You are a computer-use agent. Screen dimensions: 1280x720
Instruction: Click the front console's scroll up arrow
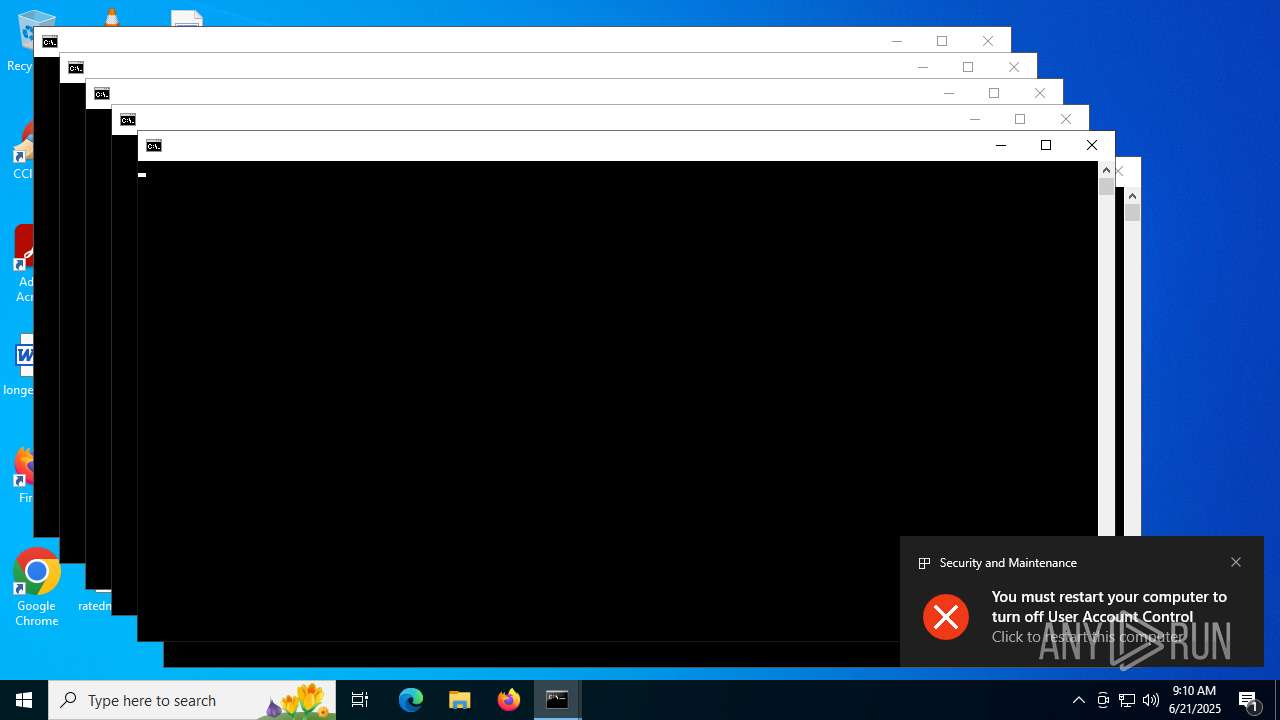(x=1106, y=170)
